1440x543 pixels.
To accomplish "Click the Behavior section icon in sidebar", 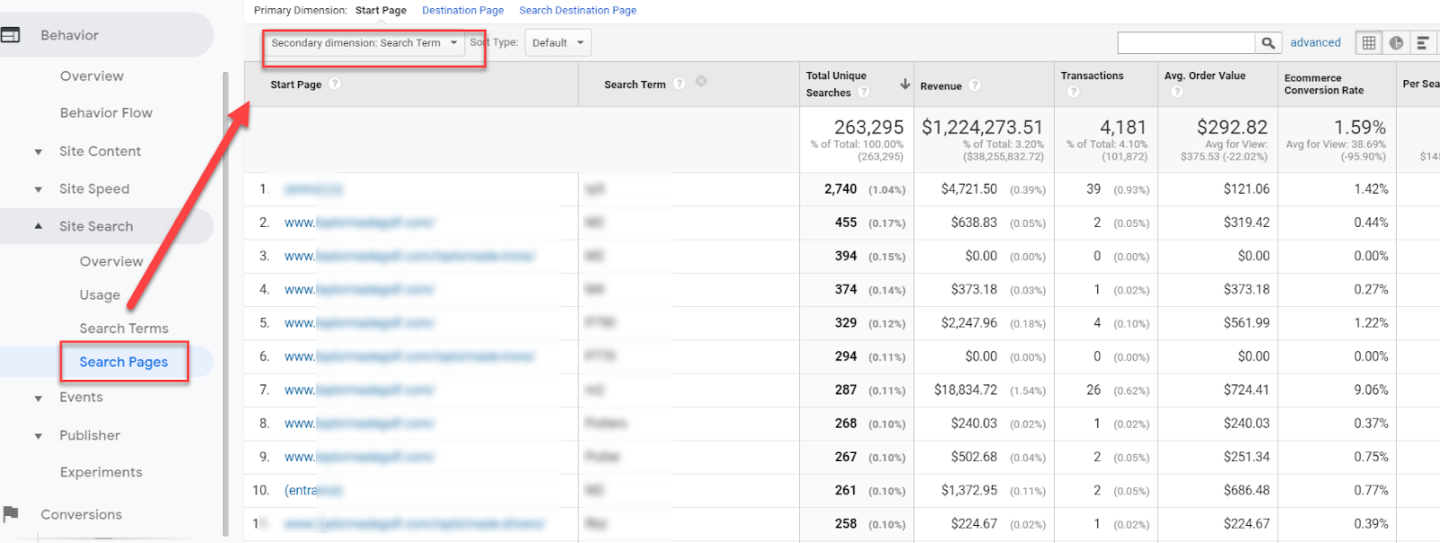I will 11,35.
